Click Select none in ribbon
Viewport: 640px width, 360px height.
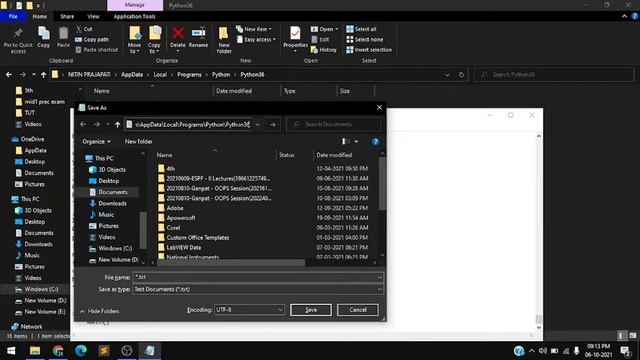pyautogui.click(x=364, y=40)
